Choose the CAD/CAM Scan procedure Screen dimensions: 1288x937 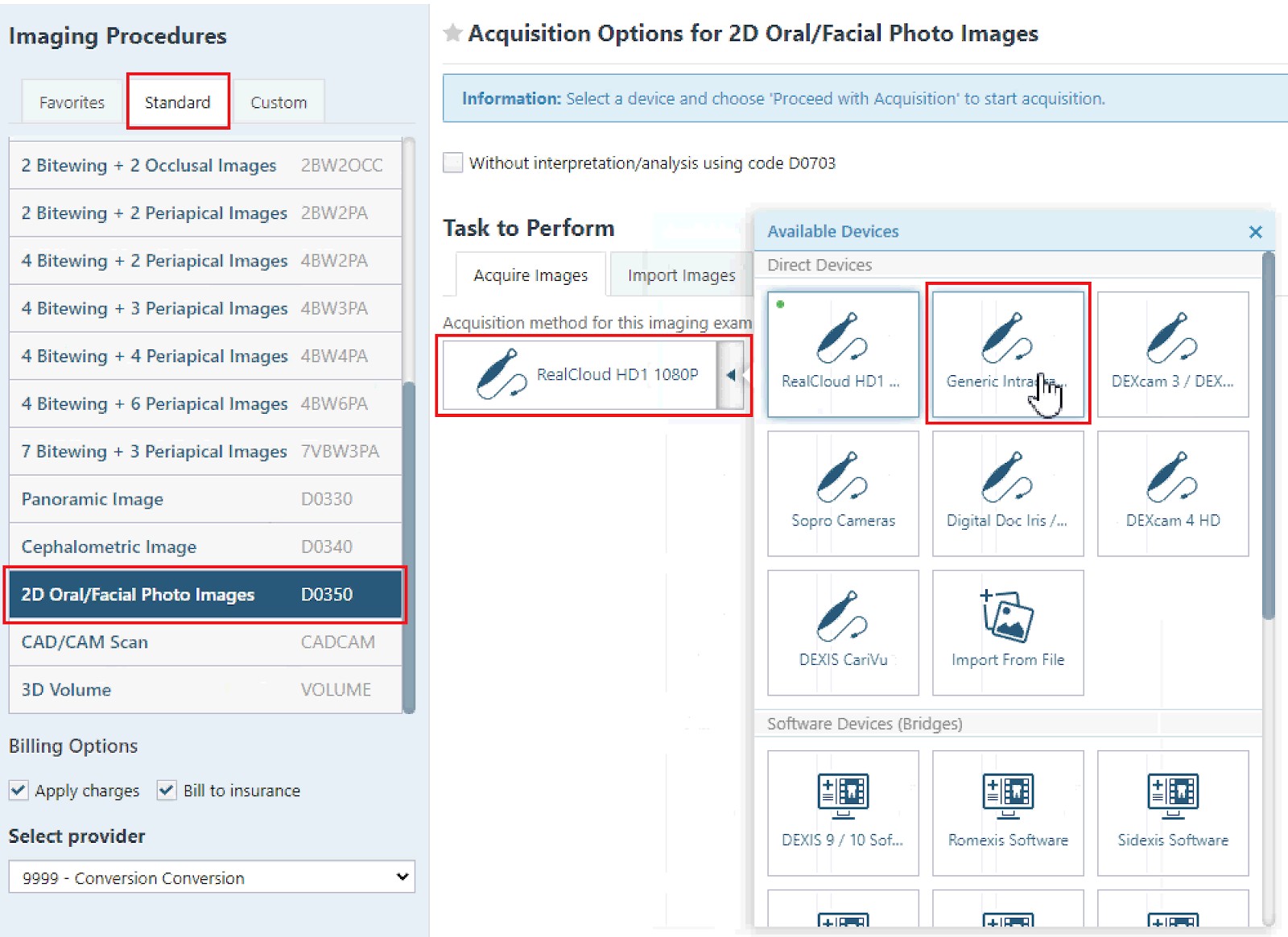(x=205, y=642)
